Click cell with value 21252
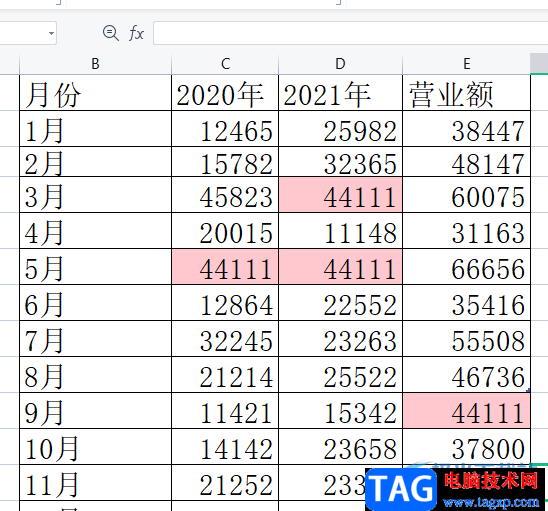 coord(225,483)
